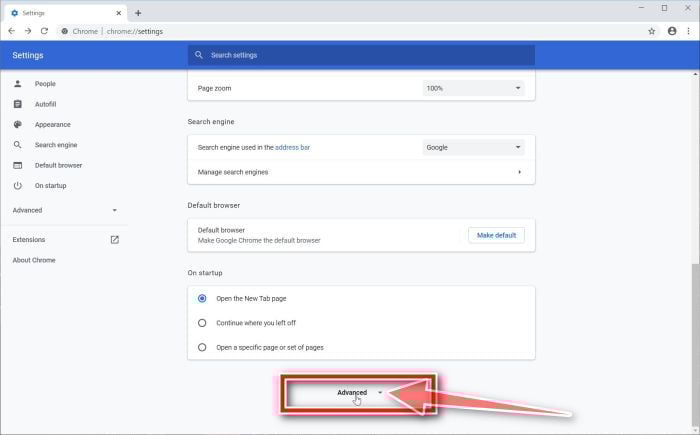Select Continue where you left off
Image resolution: width=700 pixels, height=435 pixels.
(202, 323)
